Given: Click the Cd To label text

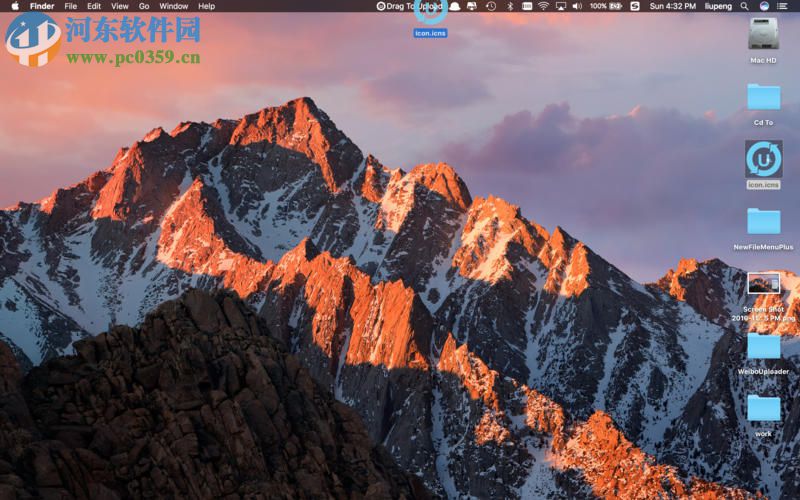Looking at the screenshot, I should click(x=763, y=122).
